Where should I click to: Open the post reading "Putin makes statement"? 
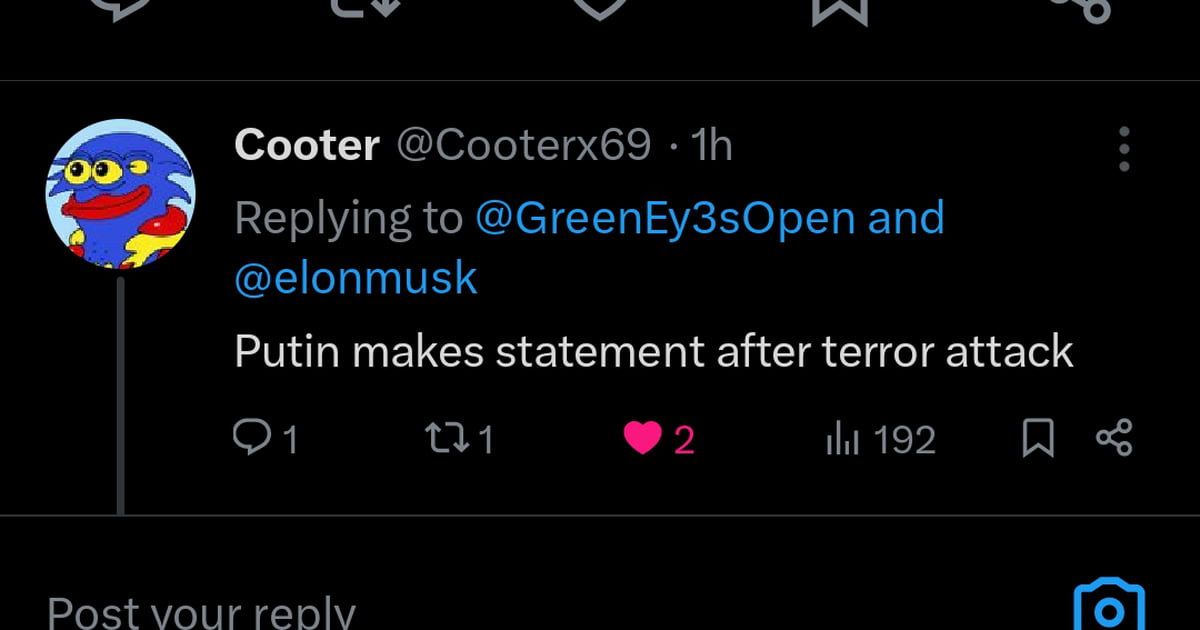(x=653, y=352)
